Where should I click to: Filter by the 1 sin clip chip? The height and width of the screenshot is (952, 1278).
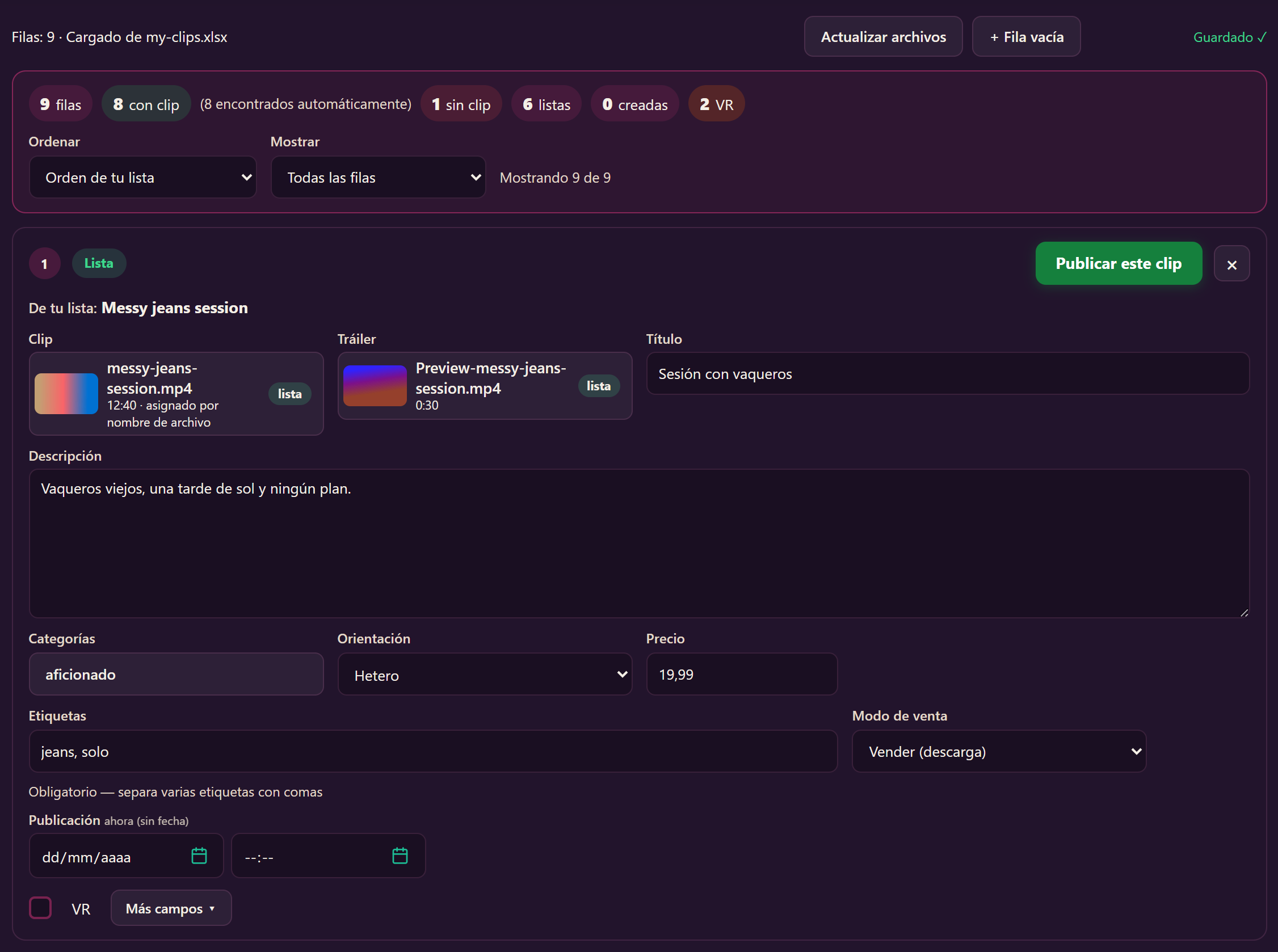coord(461,104)
